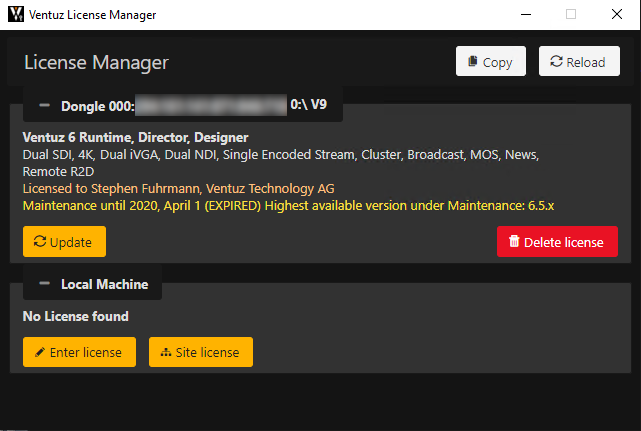Click the copy icon in the Copy button

[x=472, y=62]
